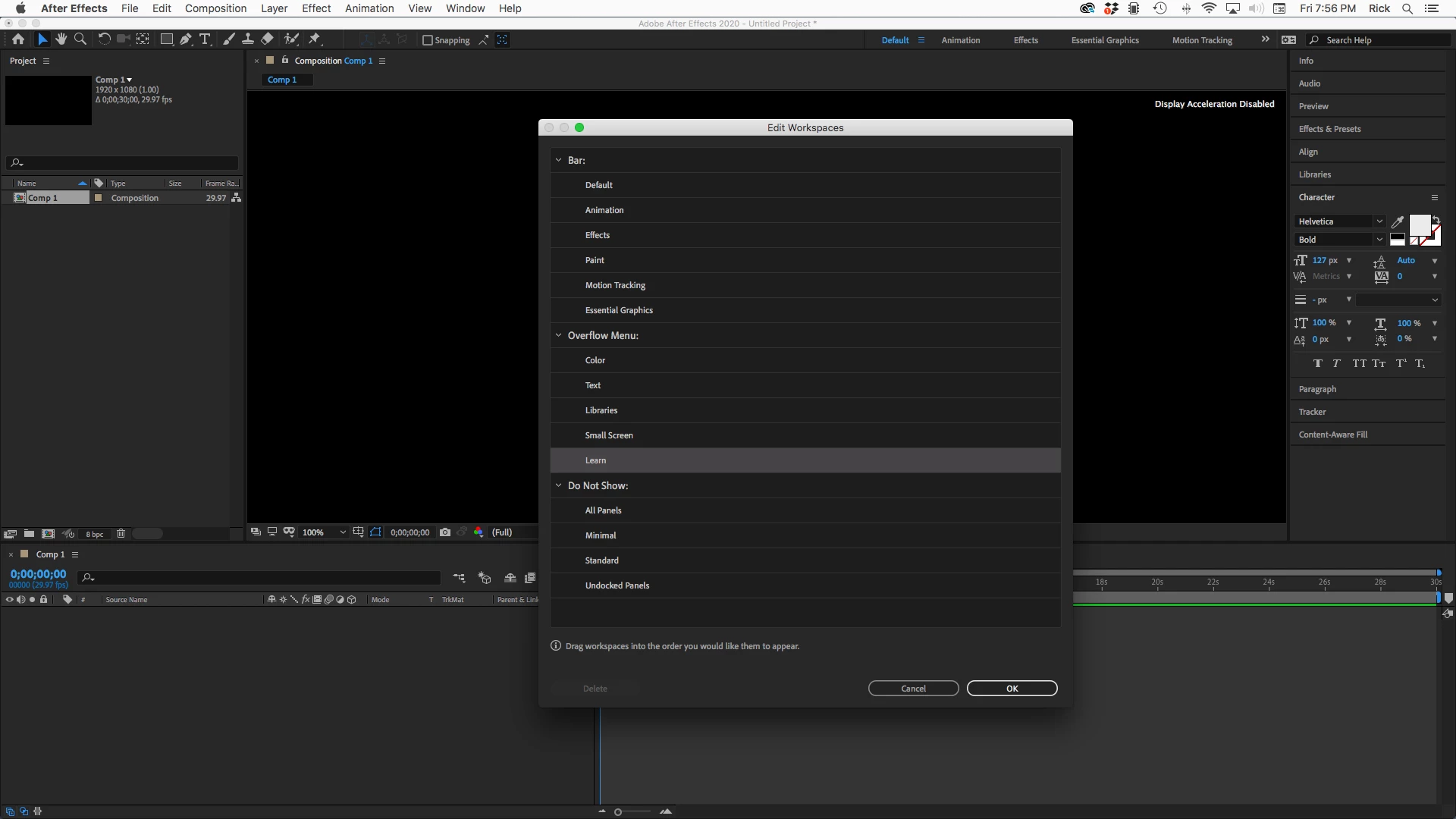The width and height of the screenshot is (1456, 819).
Task: Select the Horizontal Type tool
Action: (205, 39)
